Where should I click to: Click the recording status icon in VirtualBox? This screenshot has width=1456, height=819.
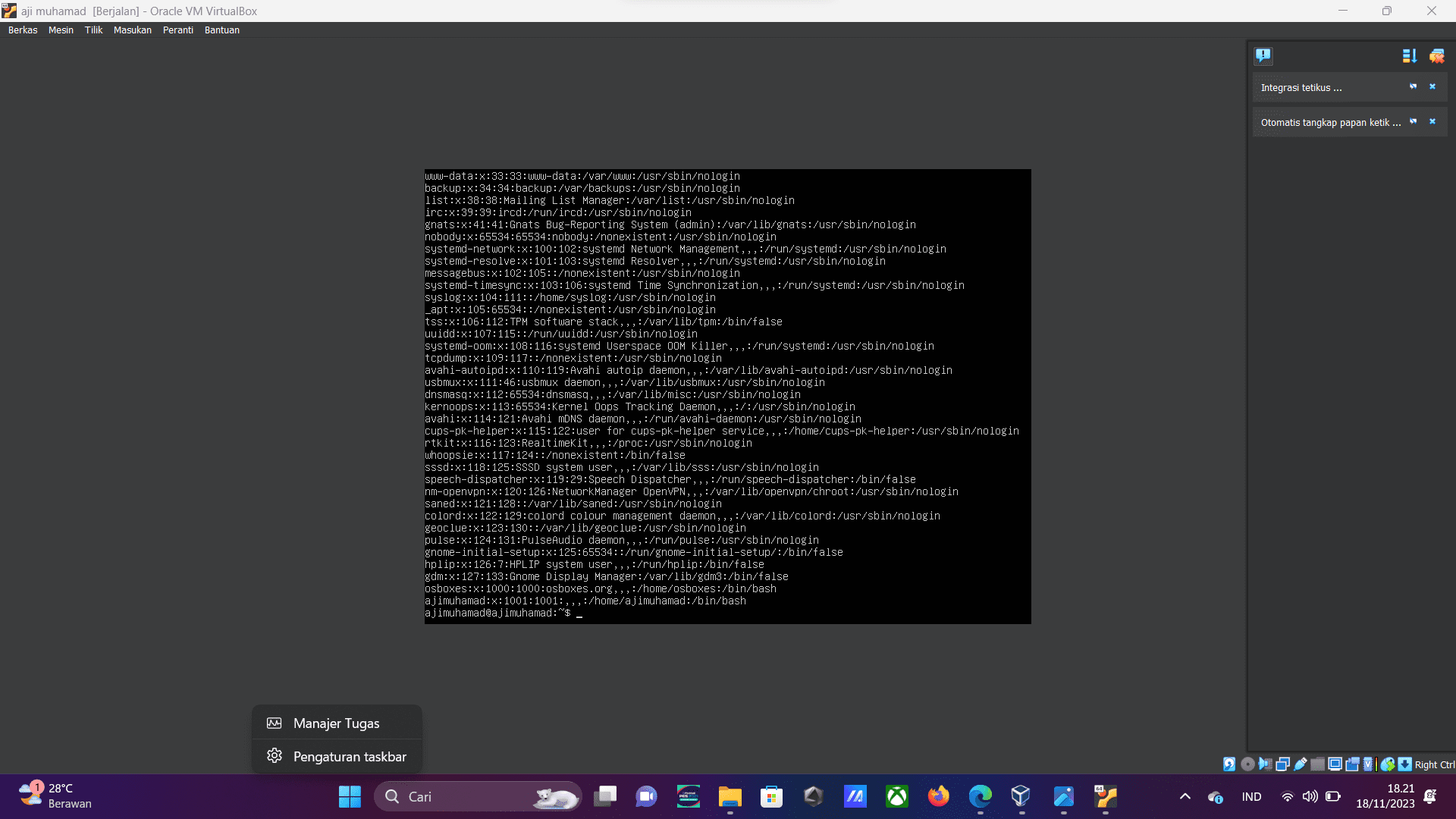[x=1352, y=764]
